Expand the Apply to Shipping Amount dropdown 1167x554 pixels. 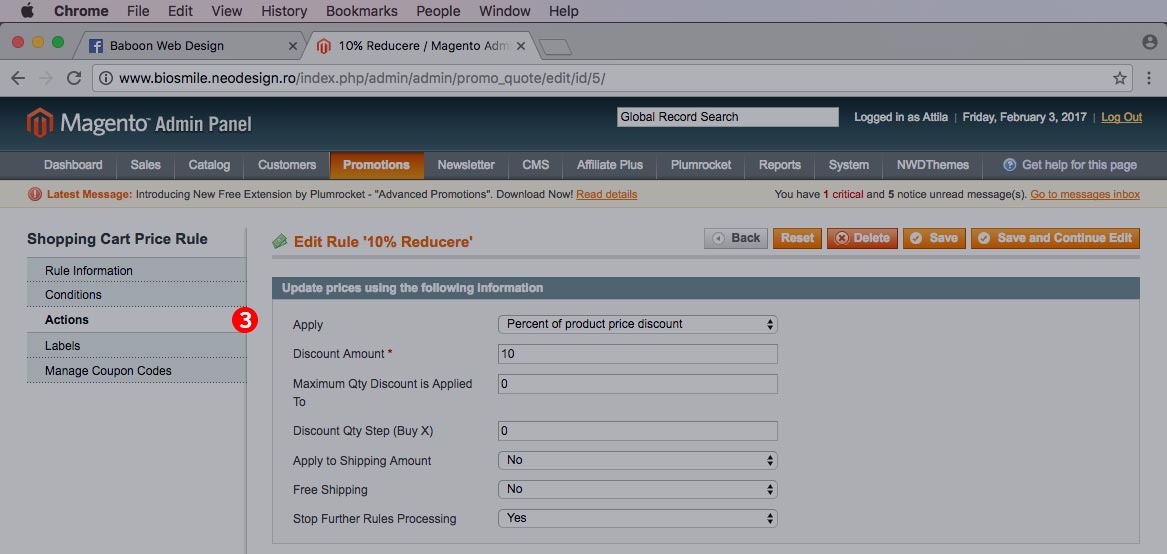click(x=637, y=460)
